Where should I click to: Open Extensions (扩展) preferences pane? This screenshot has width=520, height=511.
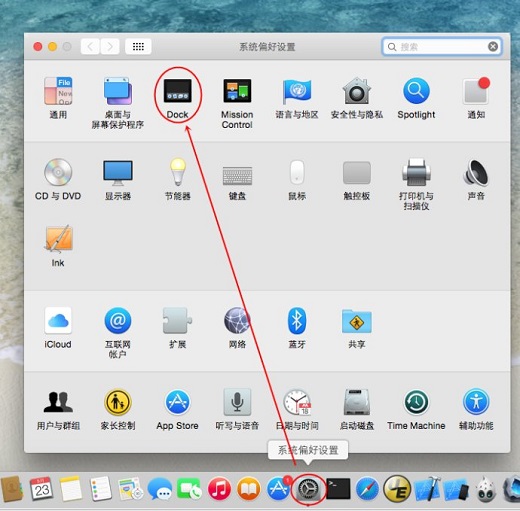(x=177, y=328)
